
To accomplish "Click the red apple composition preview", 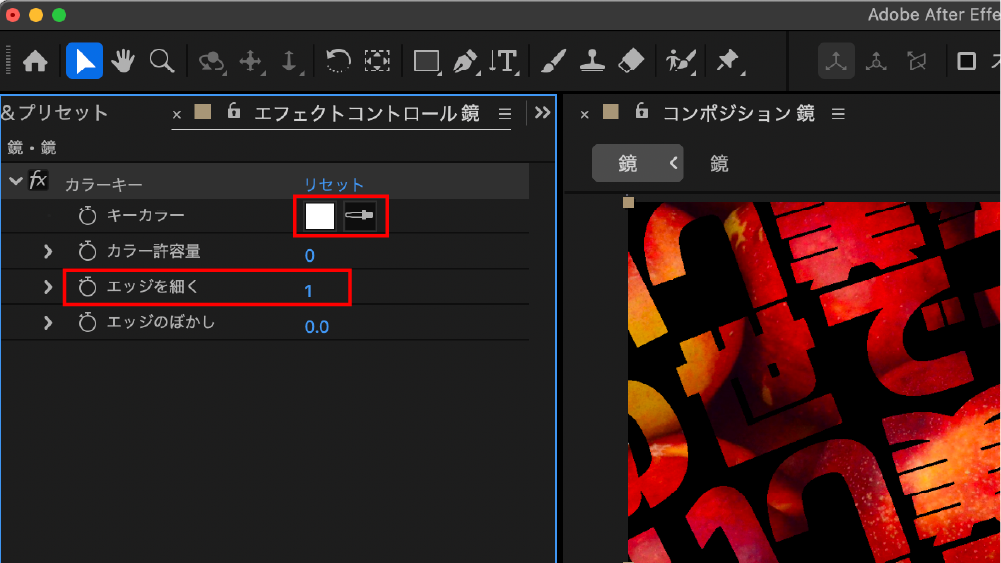I will coord(814,382).
